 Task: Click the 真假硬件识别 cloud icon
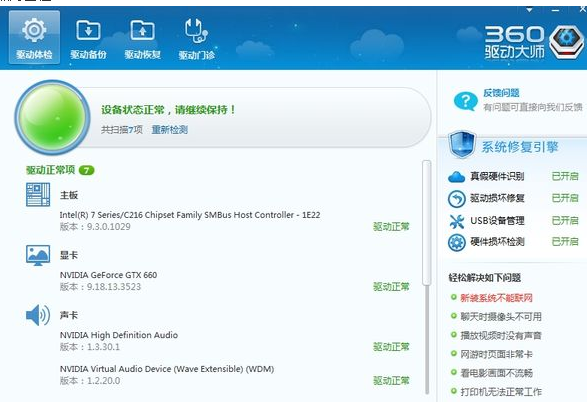(456, 176)
